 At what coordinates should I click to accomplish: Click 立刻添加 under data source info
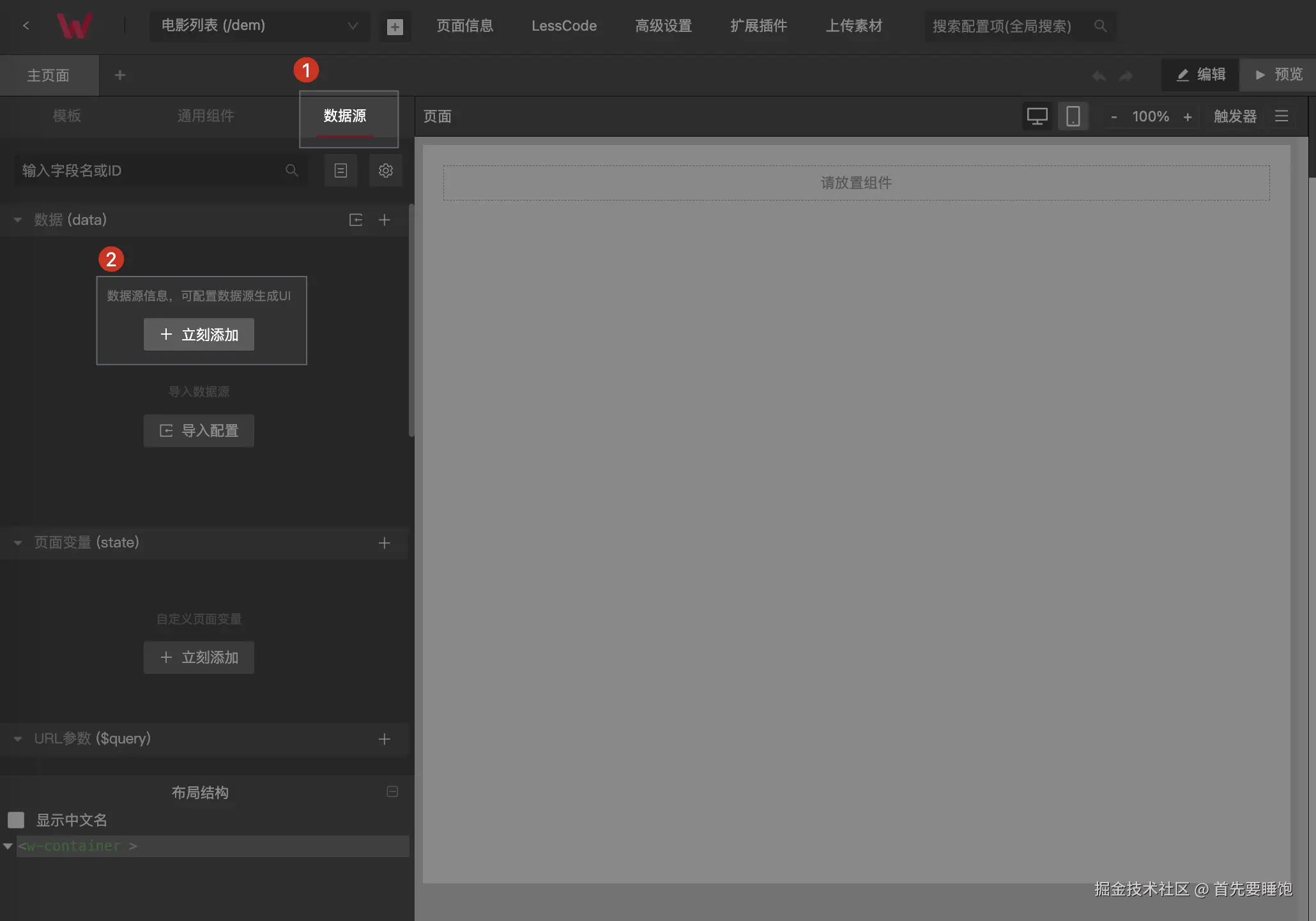point(199,334)
